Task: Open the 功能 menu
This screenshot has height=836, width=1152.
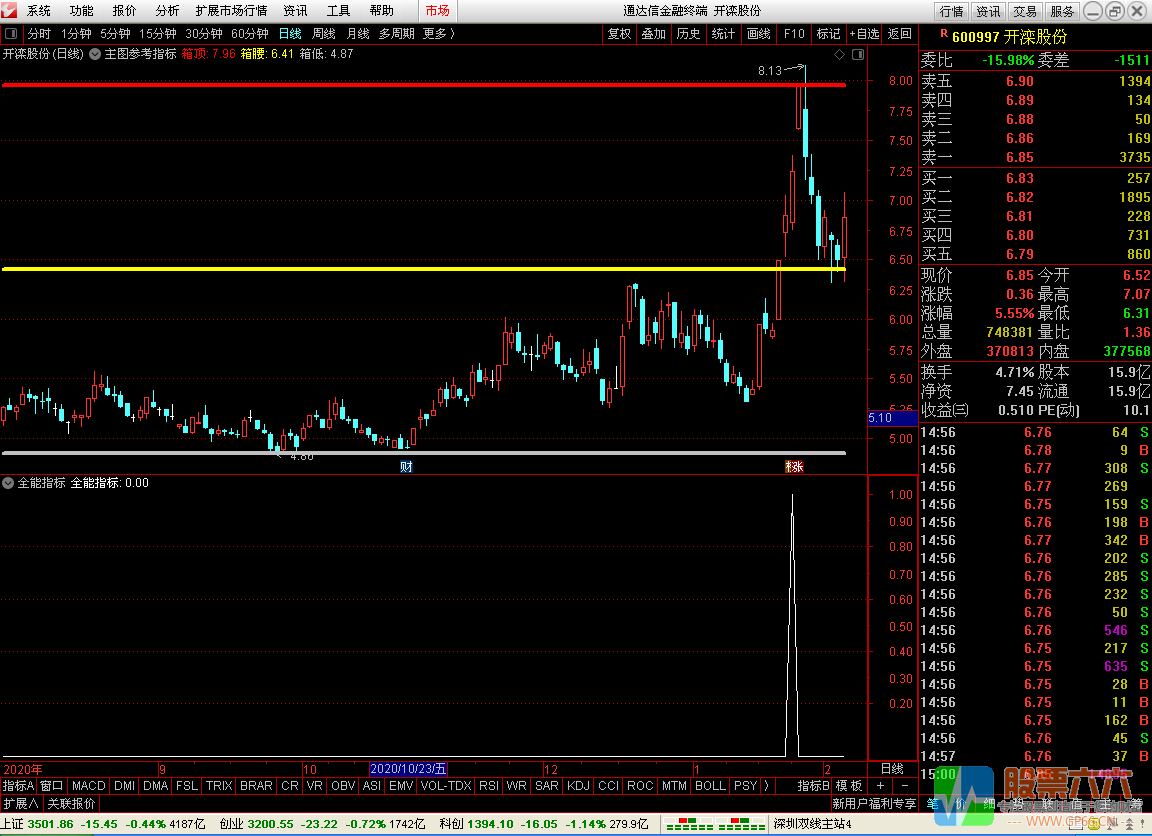Action: coord(82,10)
